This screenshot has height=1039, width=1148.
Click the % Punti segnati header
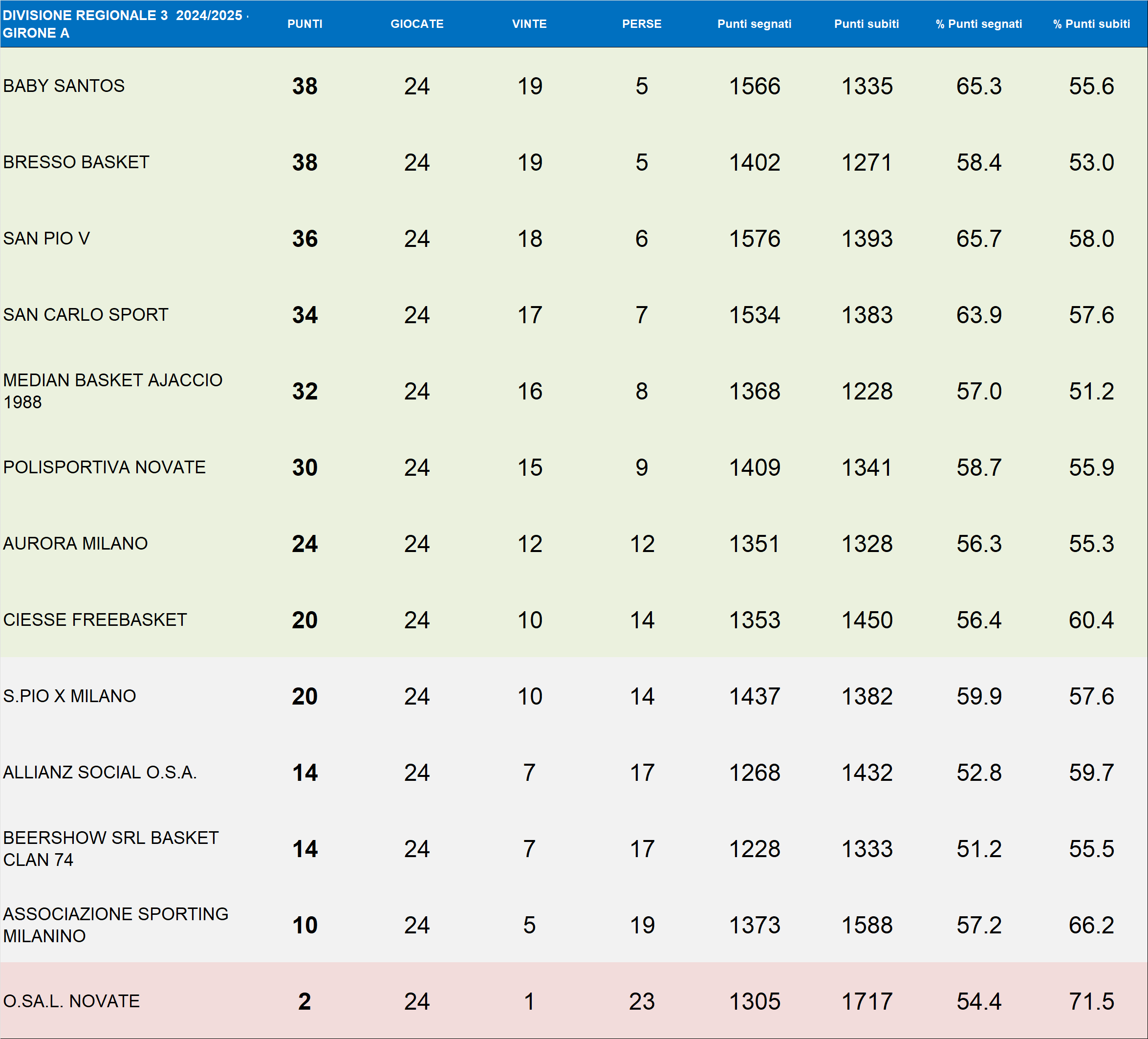978,24
